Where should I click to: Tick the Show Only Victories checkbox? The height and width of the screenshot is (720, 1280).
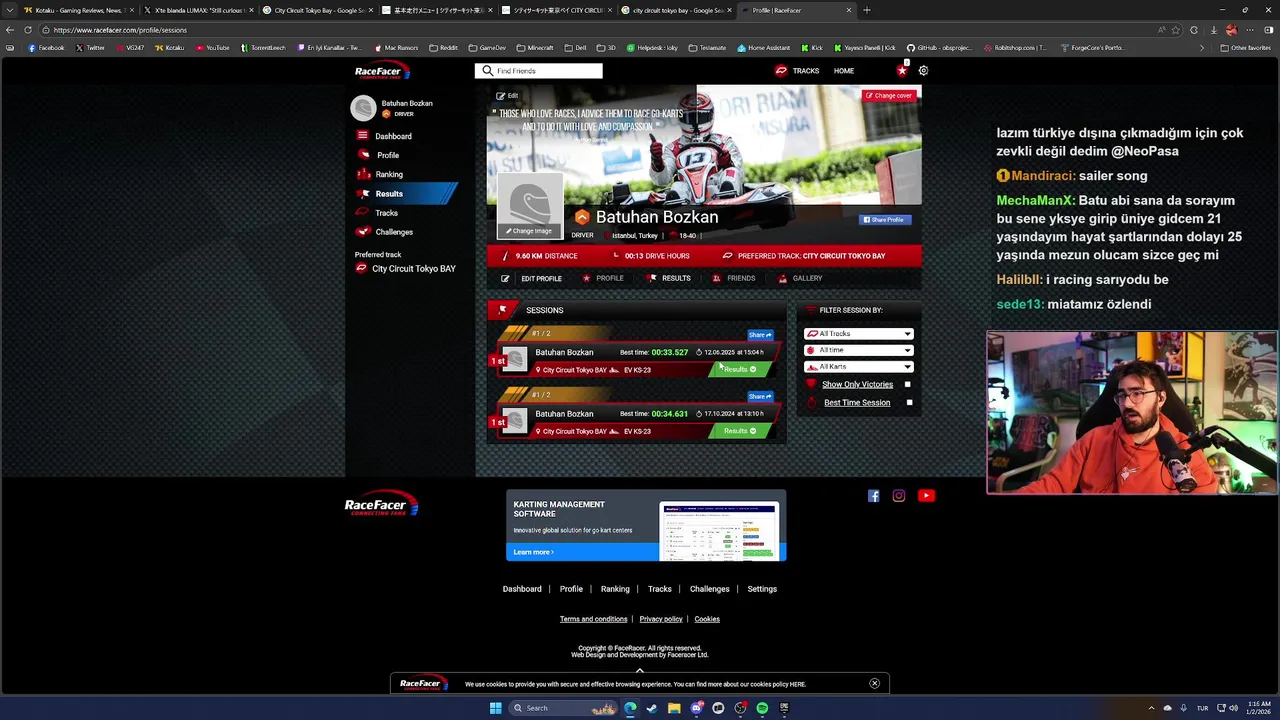[908, 384]
